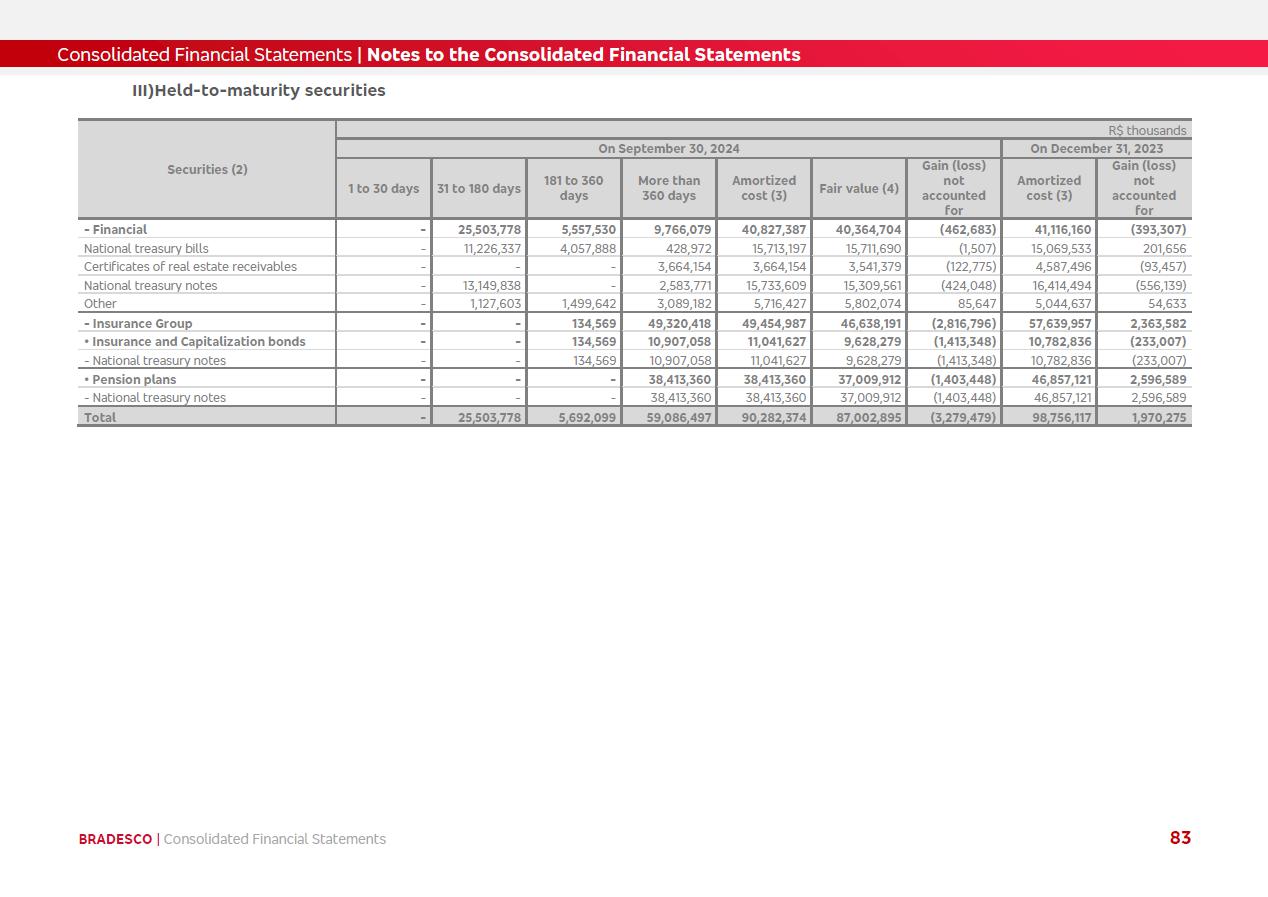Click the 'On September 30, 2024' header

(x=668, y=149)
